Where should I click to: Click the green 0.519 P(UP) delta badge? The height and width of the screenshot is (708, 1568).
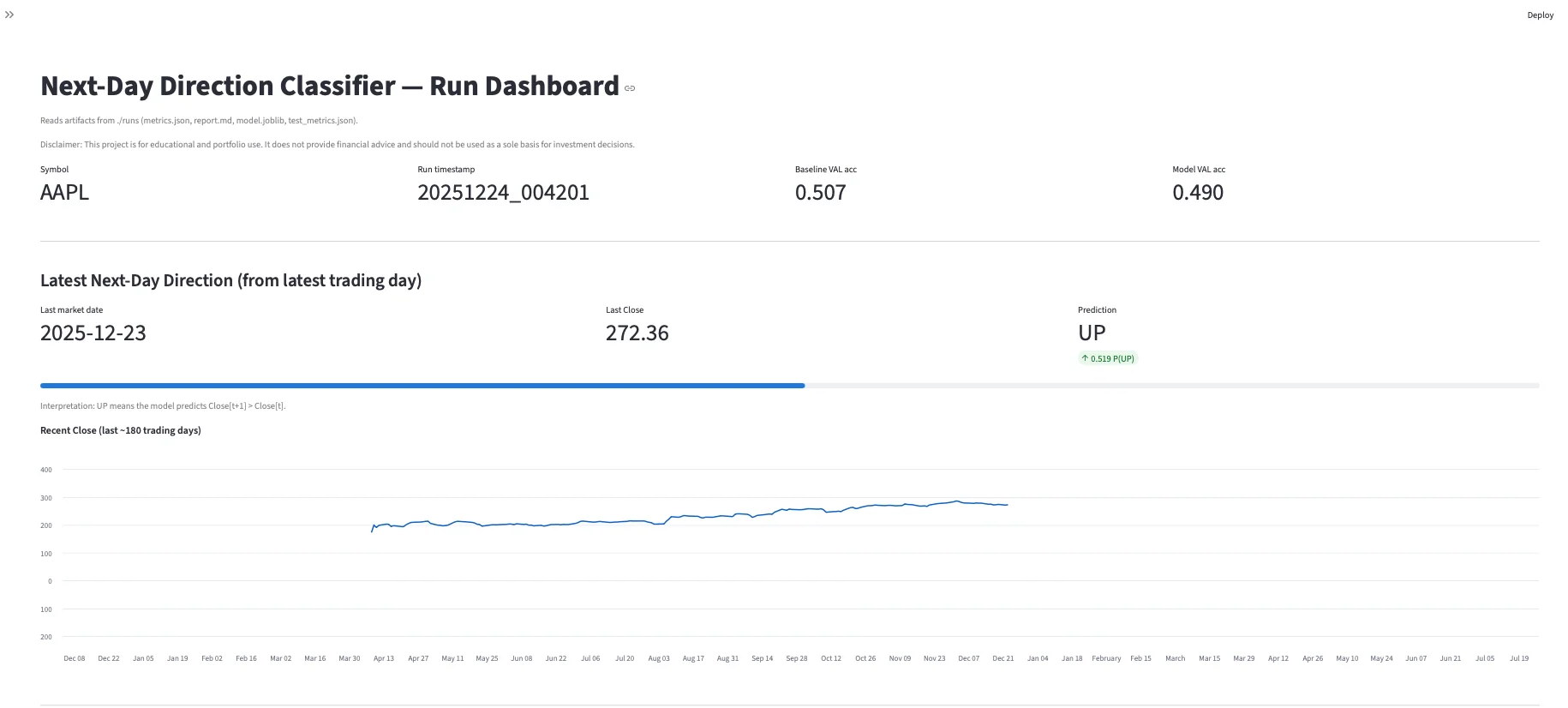pyautogui.click(x=1108, y=358)
